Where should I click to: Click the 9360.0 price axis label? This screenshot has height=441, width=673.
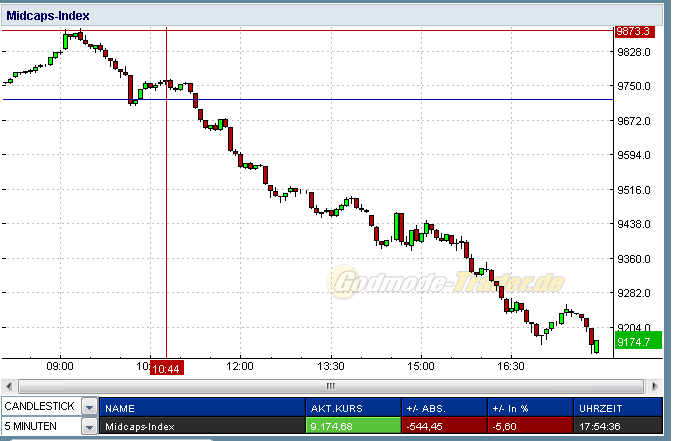click(x=634, y=259)
